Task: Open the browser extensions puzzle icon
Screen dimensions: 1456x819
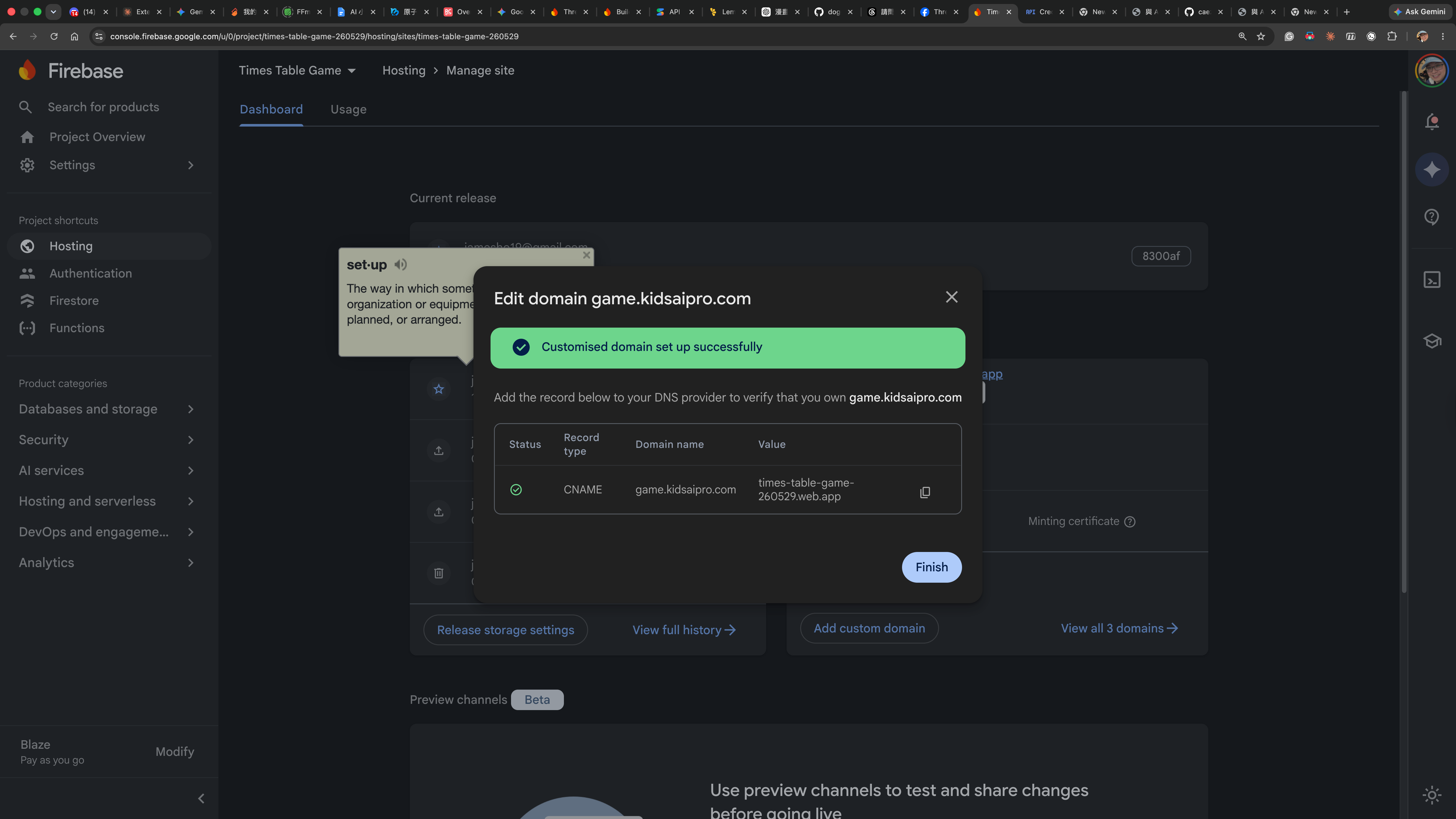Action: [1391, 36]
